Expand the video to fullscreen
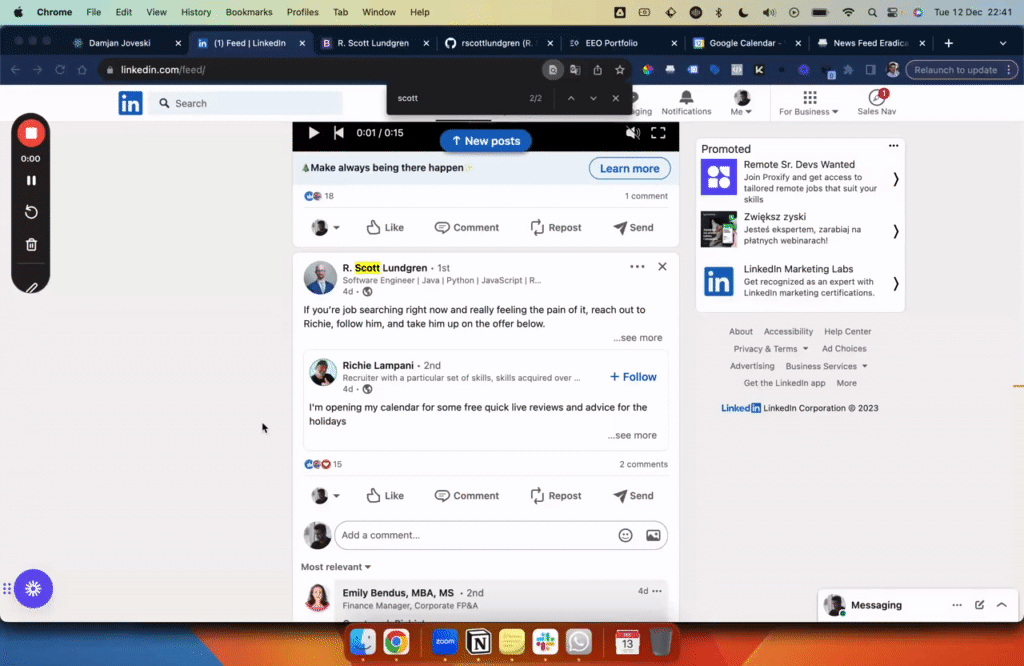 (658, 133)
